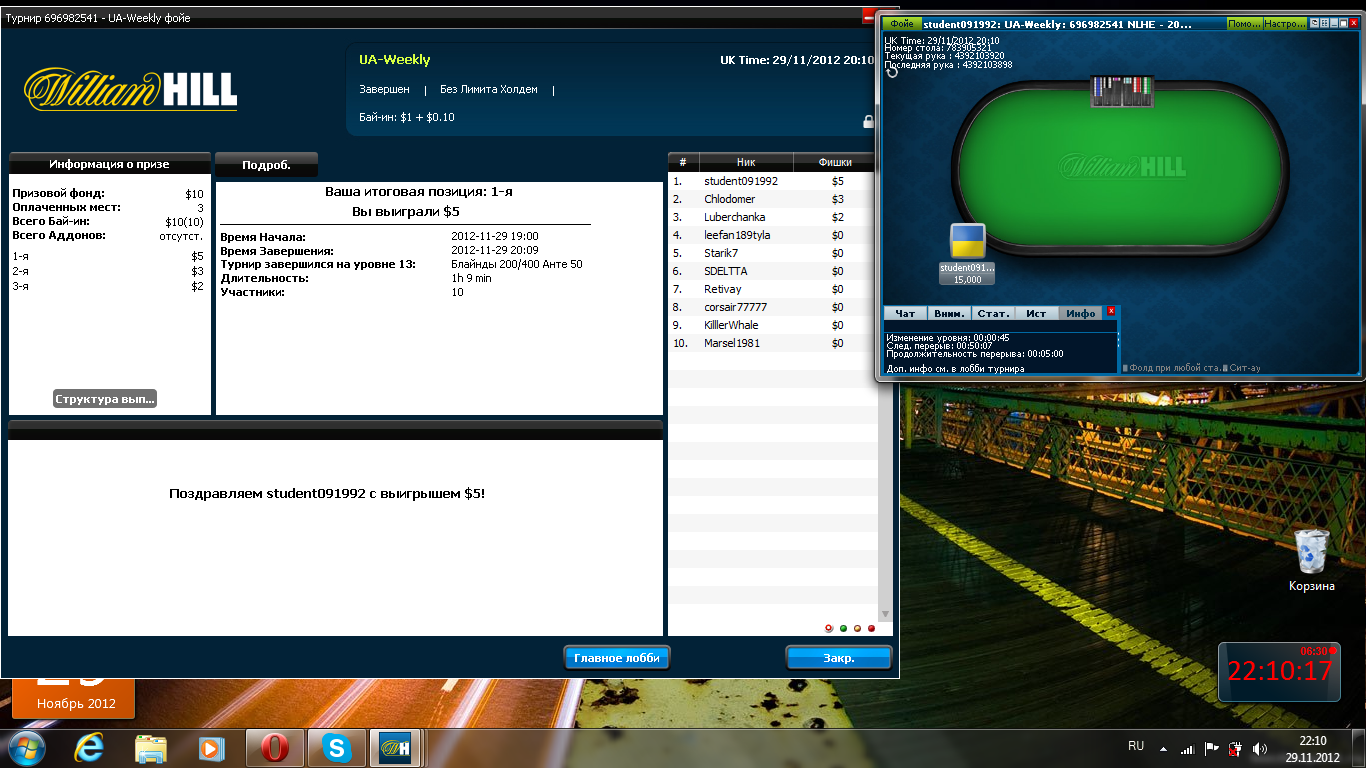Select player row Retivay
This screenshot has height=768, width=1366.
773,289
